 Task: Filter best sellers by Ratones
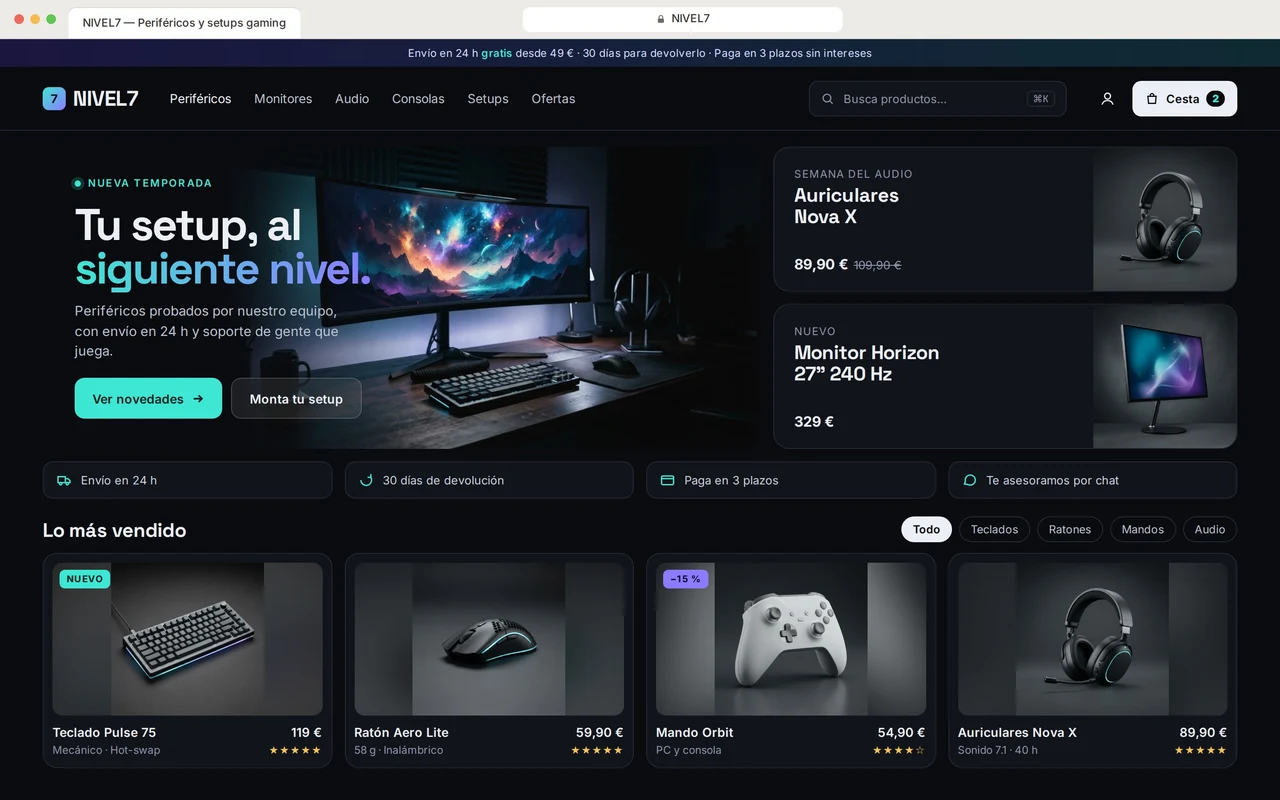1070,529
